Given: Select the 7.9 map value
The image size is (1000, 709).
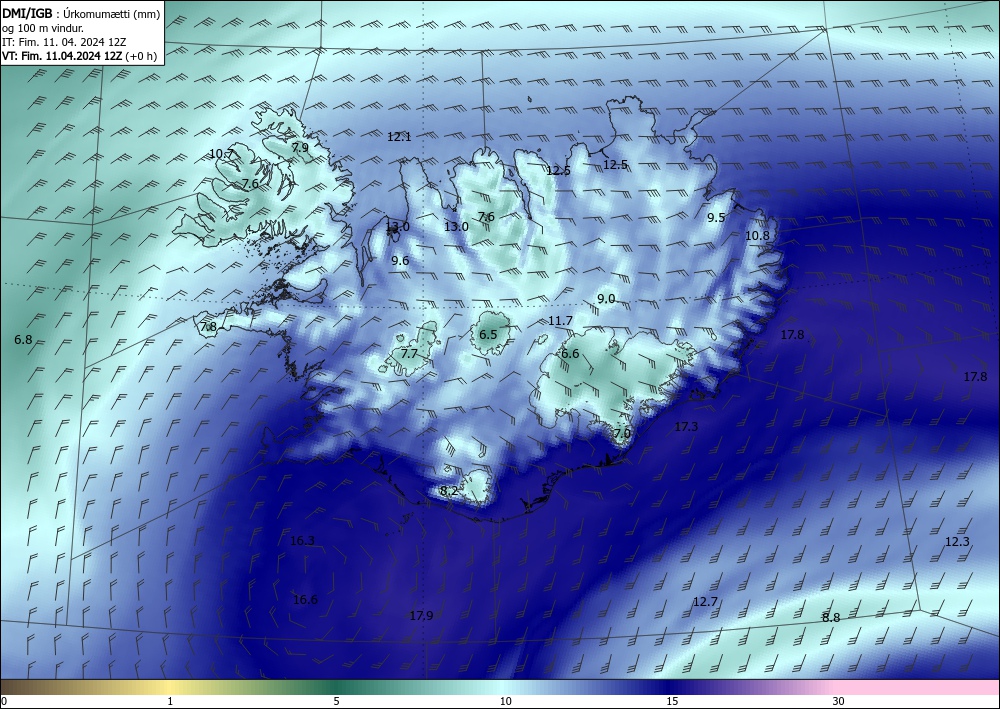Looking at the screenshot, I should coord(300,148).
